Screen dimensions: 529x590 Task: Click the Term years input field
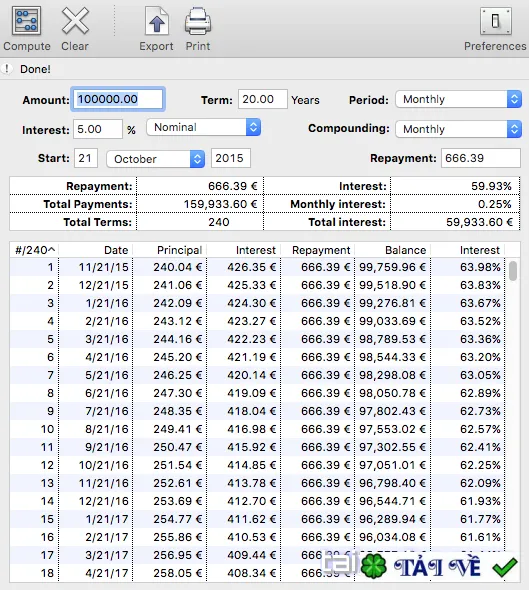click(263, 99)
